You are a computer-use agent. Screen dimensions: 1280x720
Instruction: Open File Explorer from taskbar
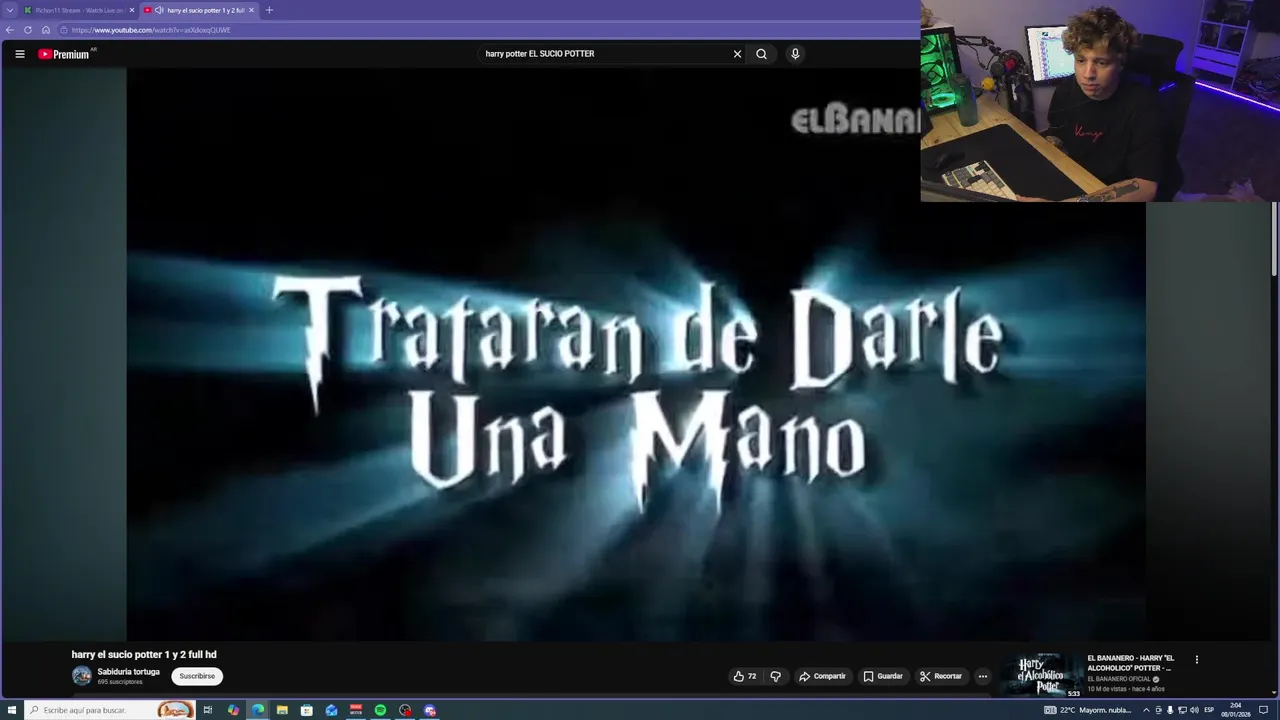tap(282, 710)
